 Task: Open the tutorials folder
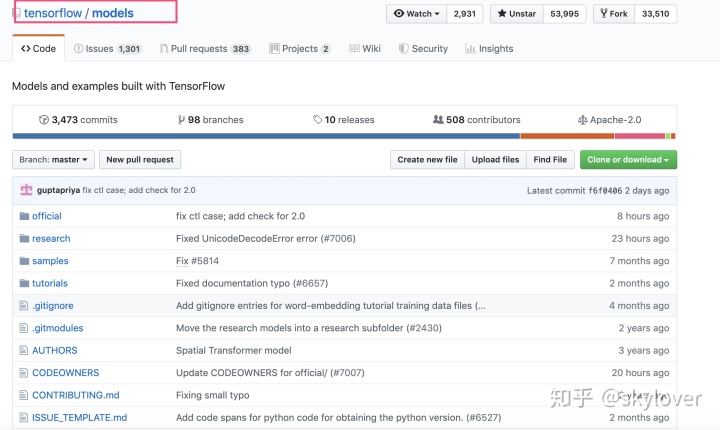click(50, 283)
